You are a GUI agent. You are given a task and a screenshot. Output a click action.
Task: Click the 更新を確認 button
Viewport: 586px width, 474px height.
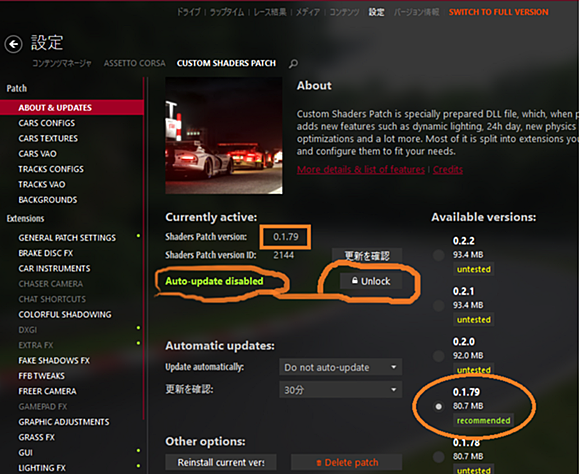pos(367,256)
